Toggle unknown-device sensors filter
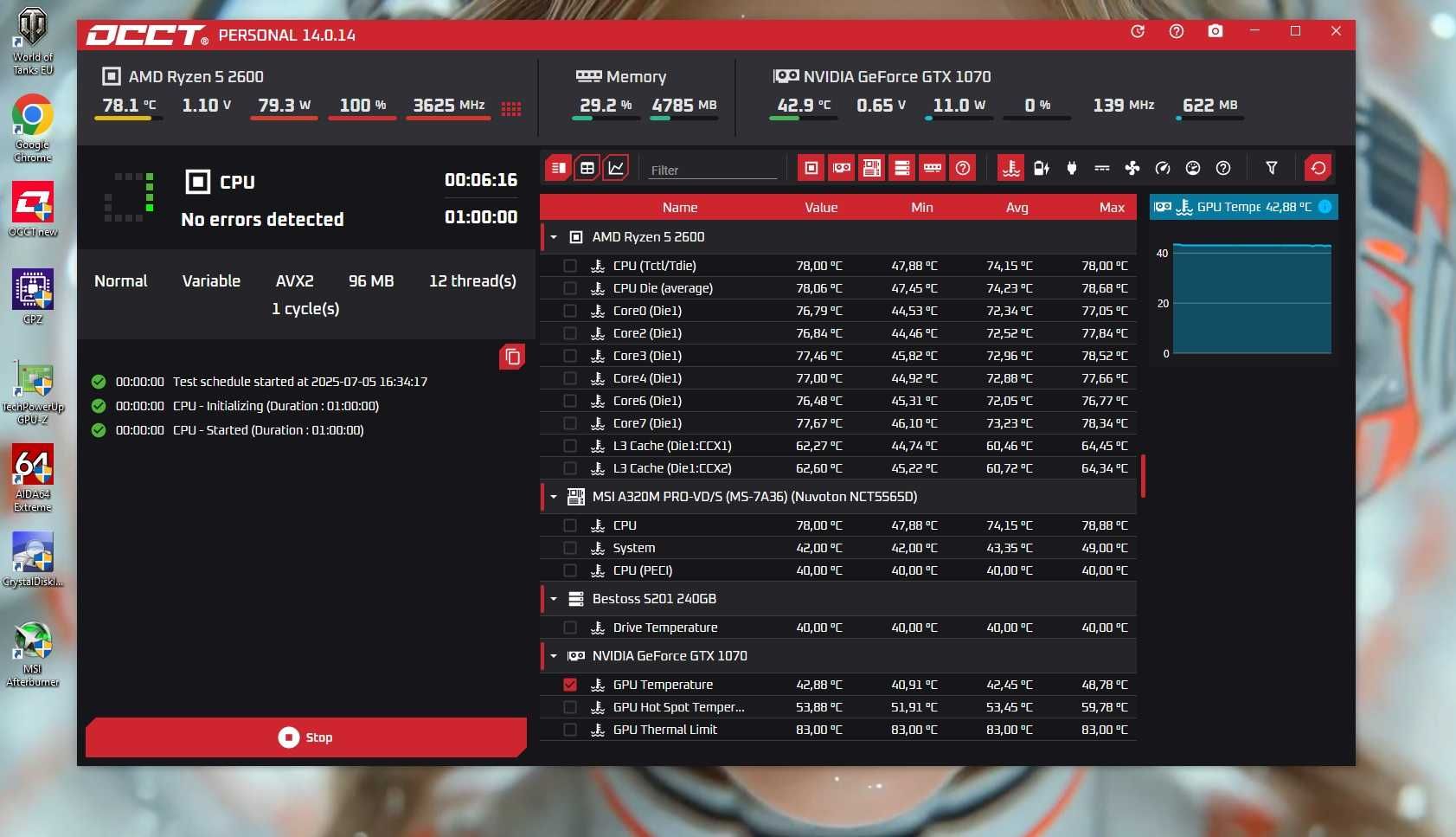Viewport: 1456px width, 837px height. [963, 168]
